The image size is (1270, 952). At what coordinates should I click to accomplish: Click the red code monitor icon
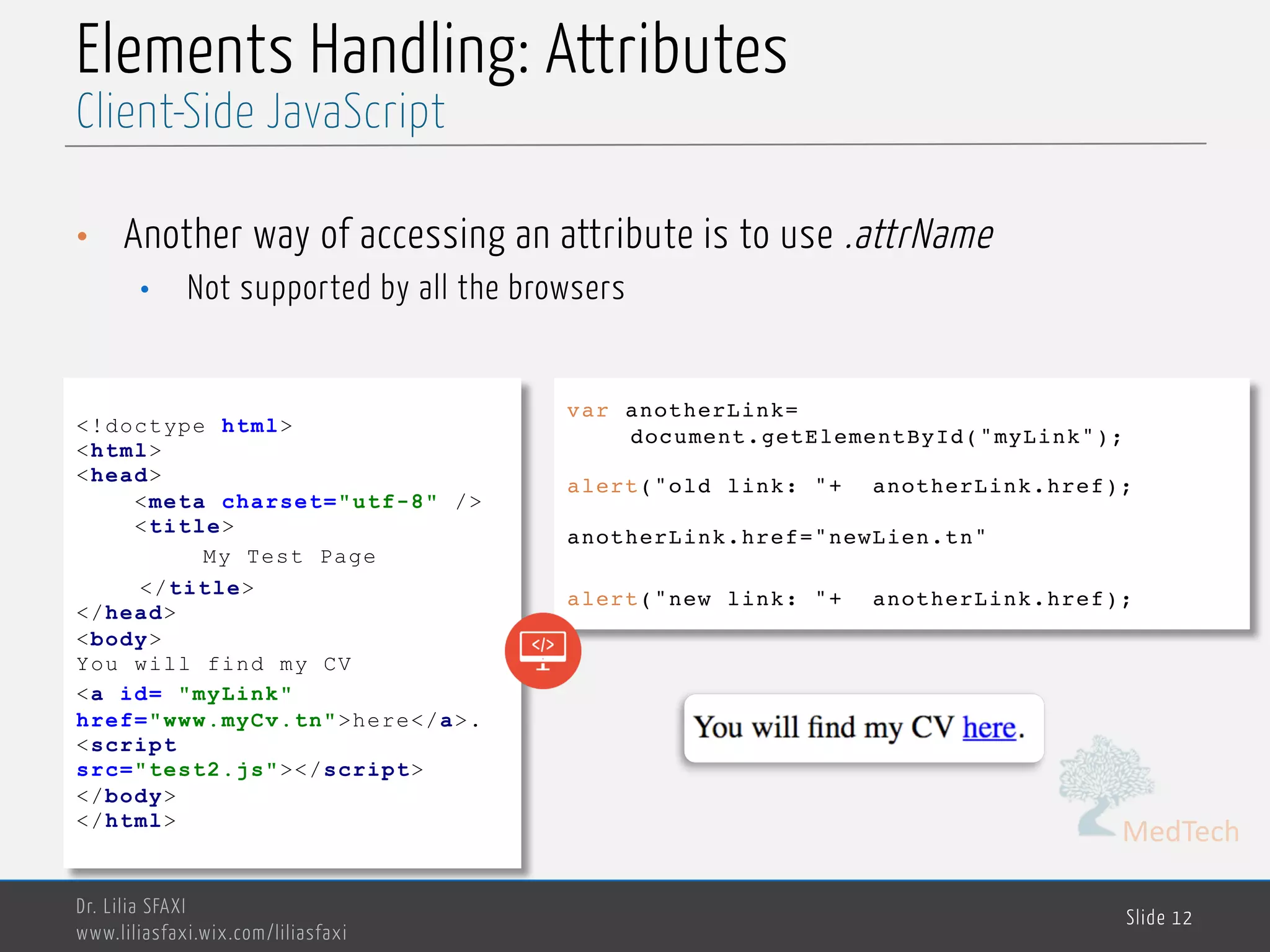point(543,651)
